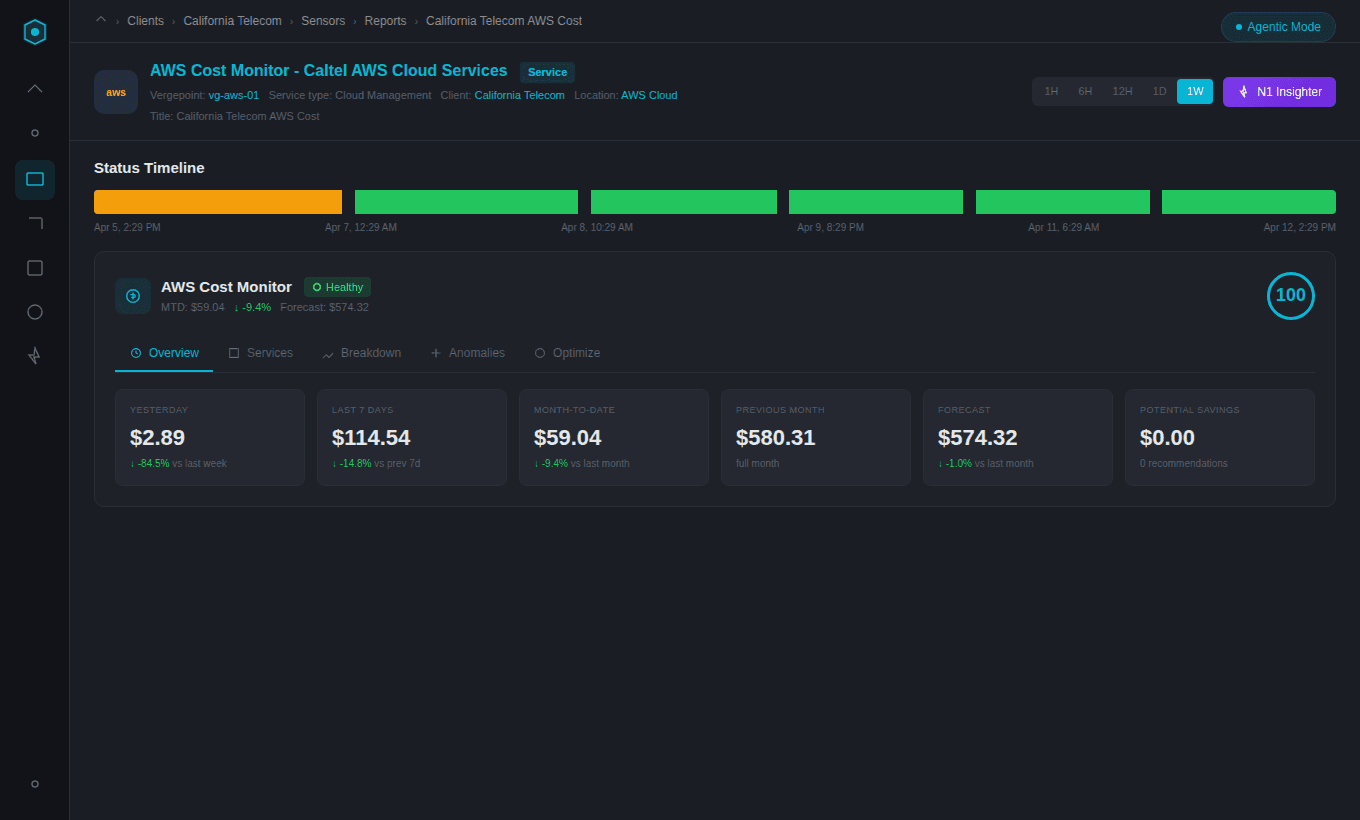The width and height of the screenshot is (1360, 820).
Task: Click the AWS Cost Monitor - Caltel page title
Action: click(328, 71)
